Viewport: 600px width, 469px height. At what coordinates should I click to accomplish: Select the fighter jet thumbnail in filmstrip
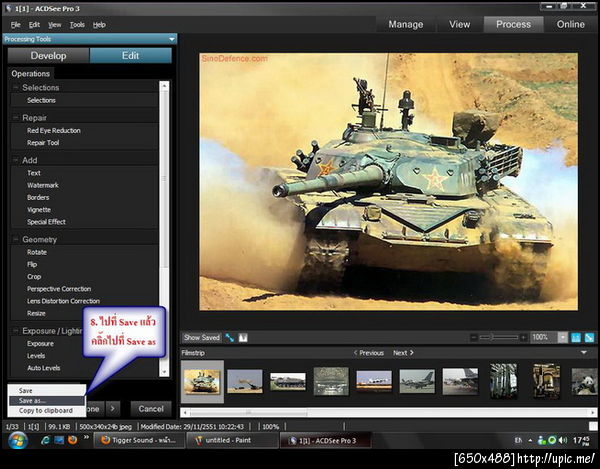(x=417, y=381)
